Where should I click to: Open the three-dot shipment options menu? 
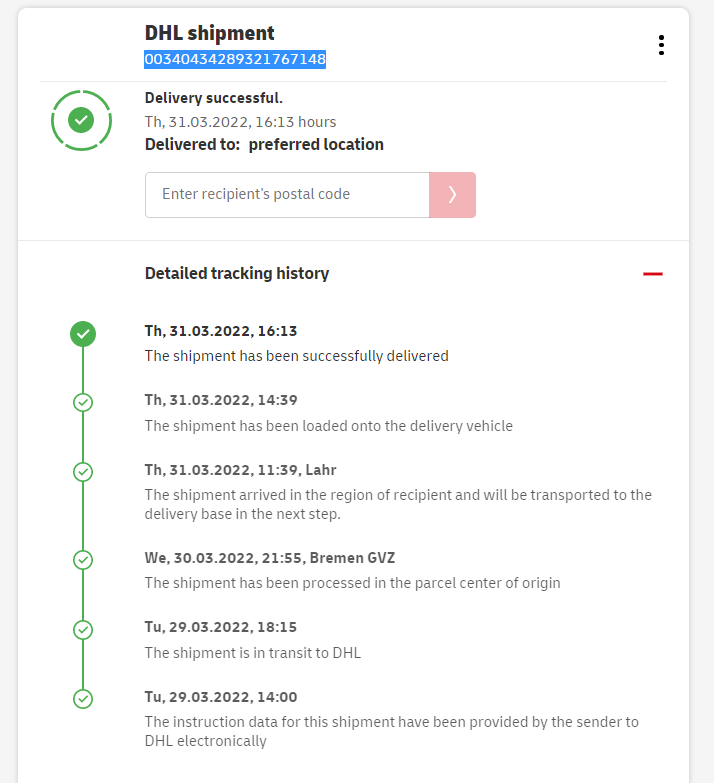(661, 45)
